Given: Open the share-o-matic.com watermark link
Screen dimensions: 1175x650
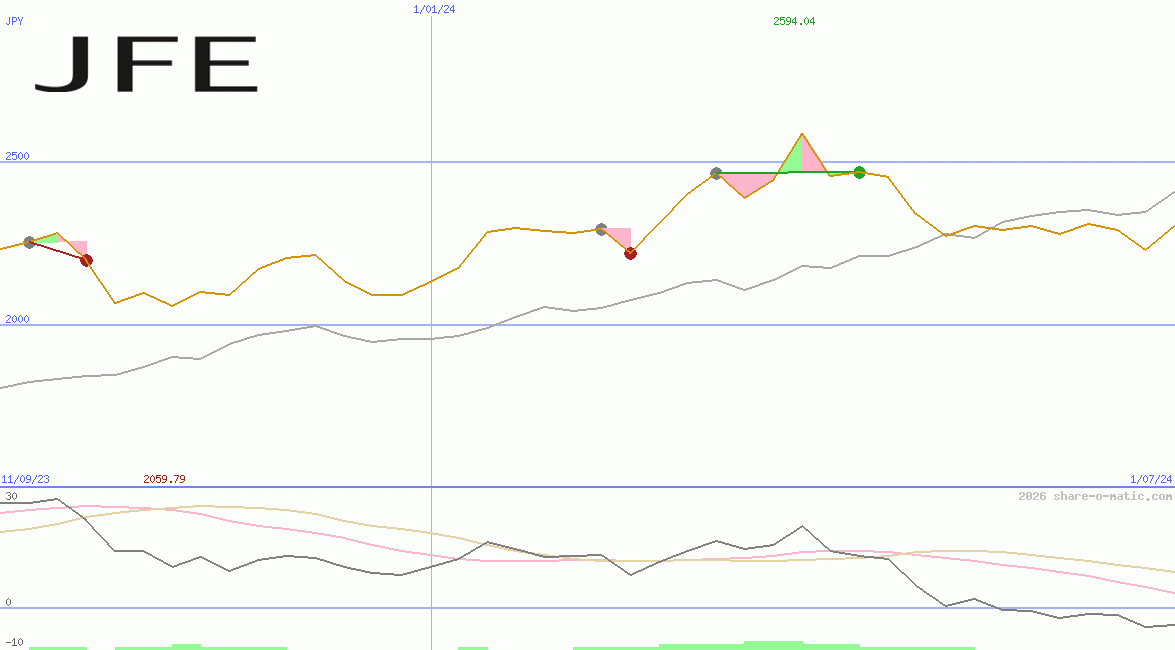Looking at the screenshot, I should (x=1095, y=496).
